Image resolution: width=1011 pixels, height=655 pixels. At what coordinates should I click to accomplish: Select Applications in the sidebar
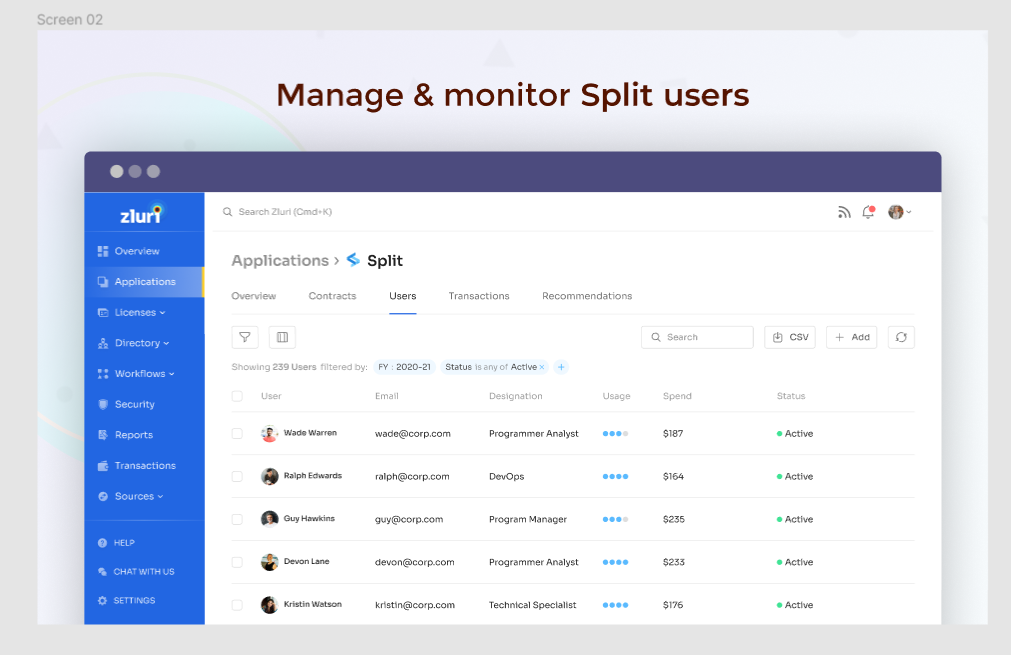(144, 282)
